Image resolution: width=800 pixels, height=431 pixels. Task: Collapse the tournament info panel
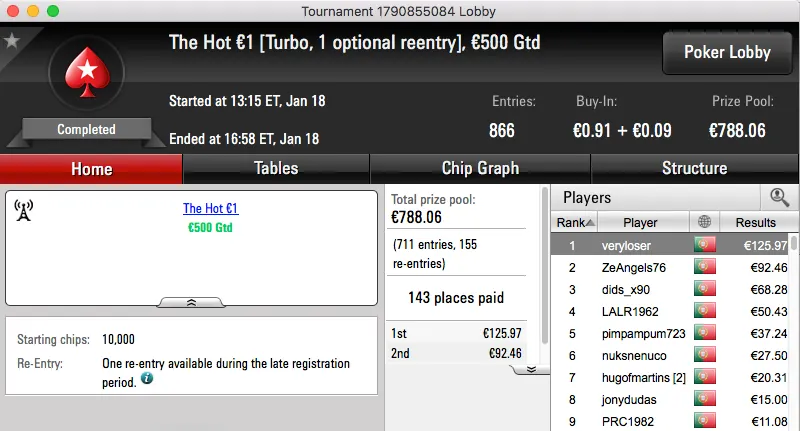[x=191, y=301]
